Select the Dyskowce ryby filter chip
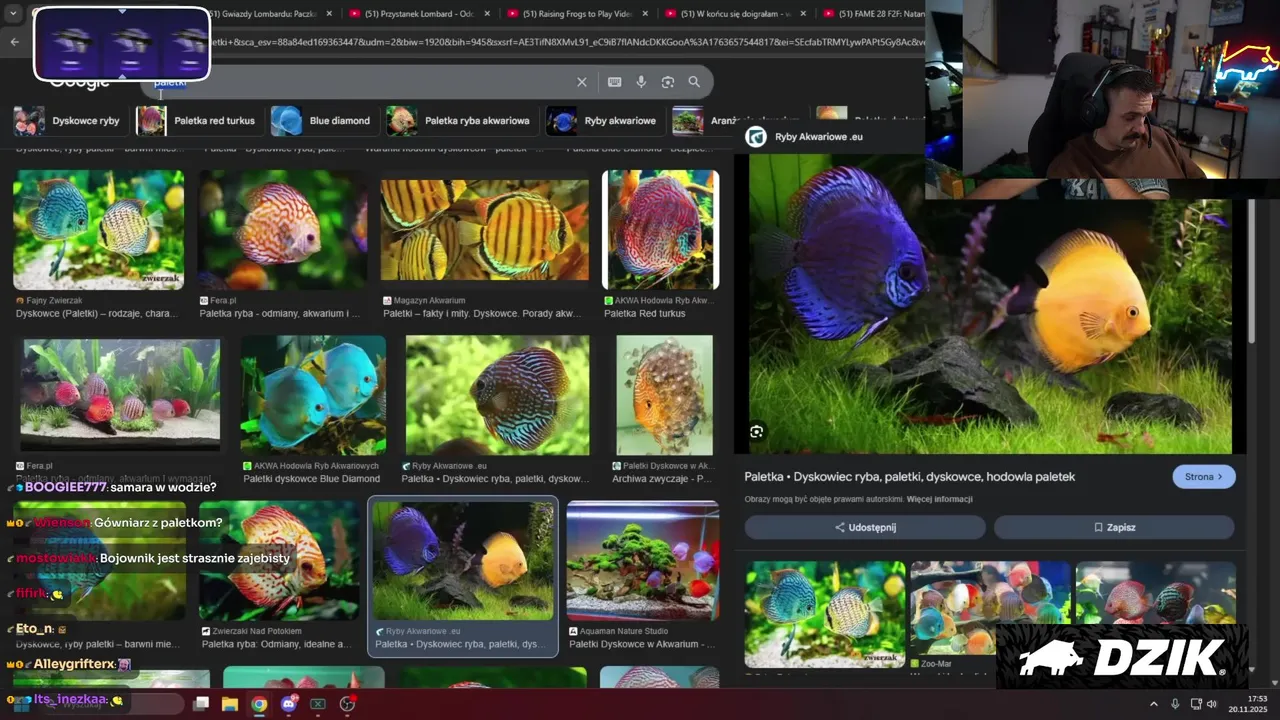The width and height of the screenshot is (1280, 720). (68, 121)
